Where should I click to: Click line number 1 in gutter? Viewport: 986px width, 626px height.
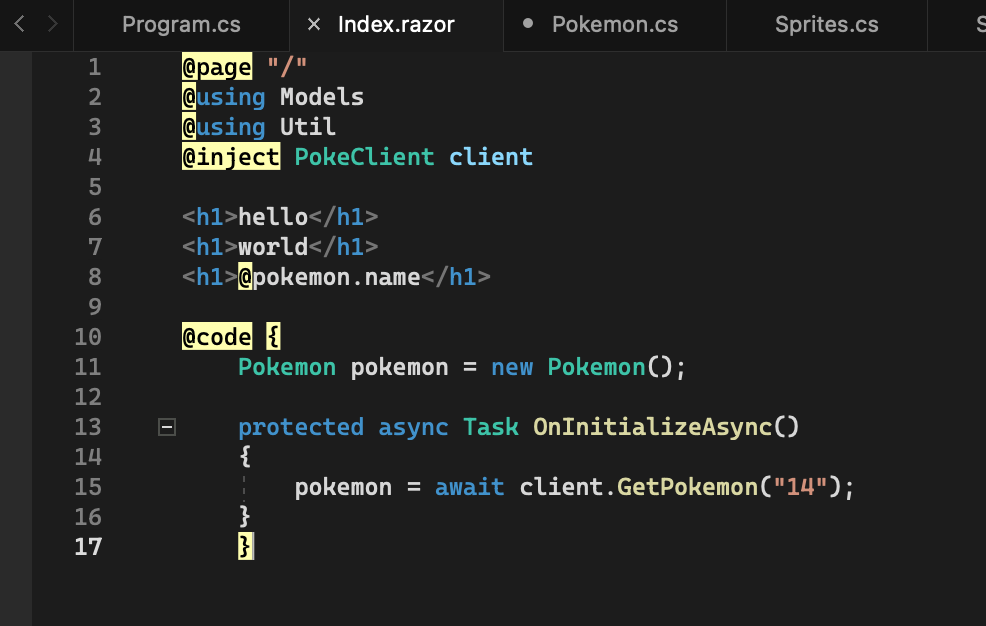[94, 67]
